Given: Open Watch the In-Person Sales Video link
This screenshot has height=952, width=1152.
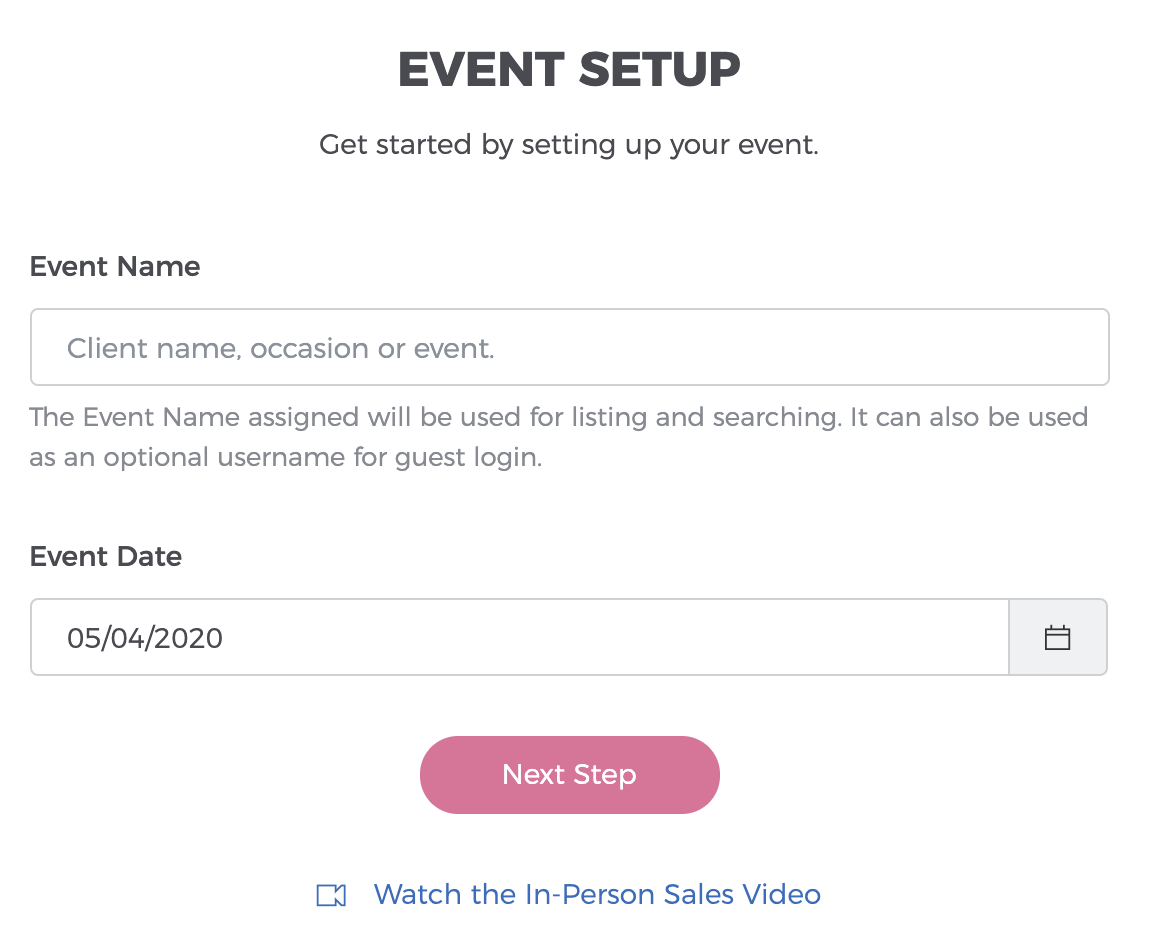Looking at the screenshot, I should click(x=597, y=895).
